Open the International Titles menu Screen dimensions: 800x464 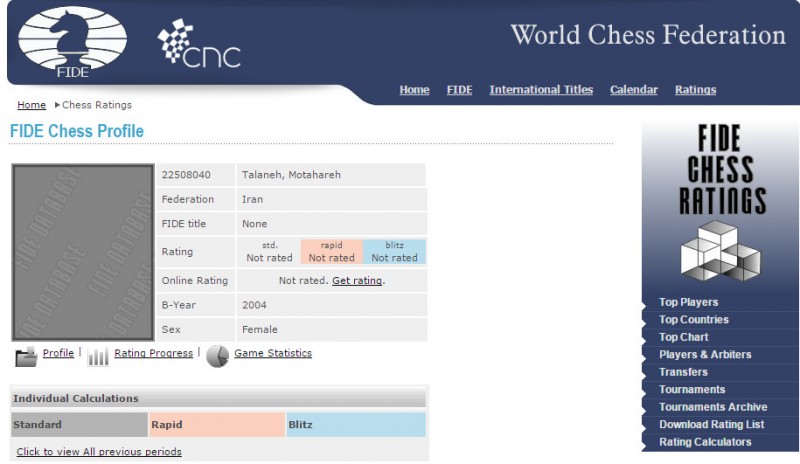pyautogui.click(x=541, y=90)
